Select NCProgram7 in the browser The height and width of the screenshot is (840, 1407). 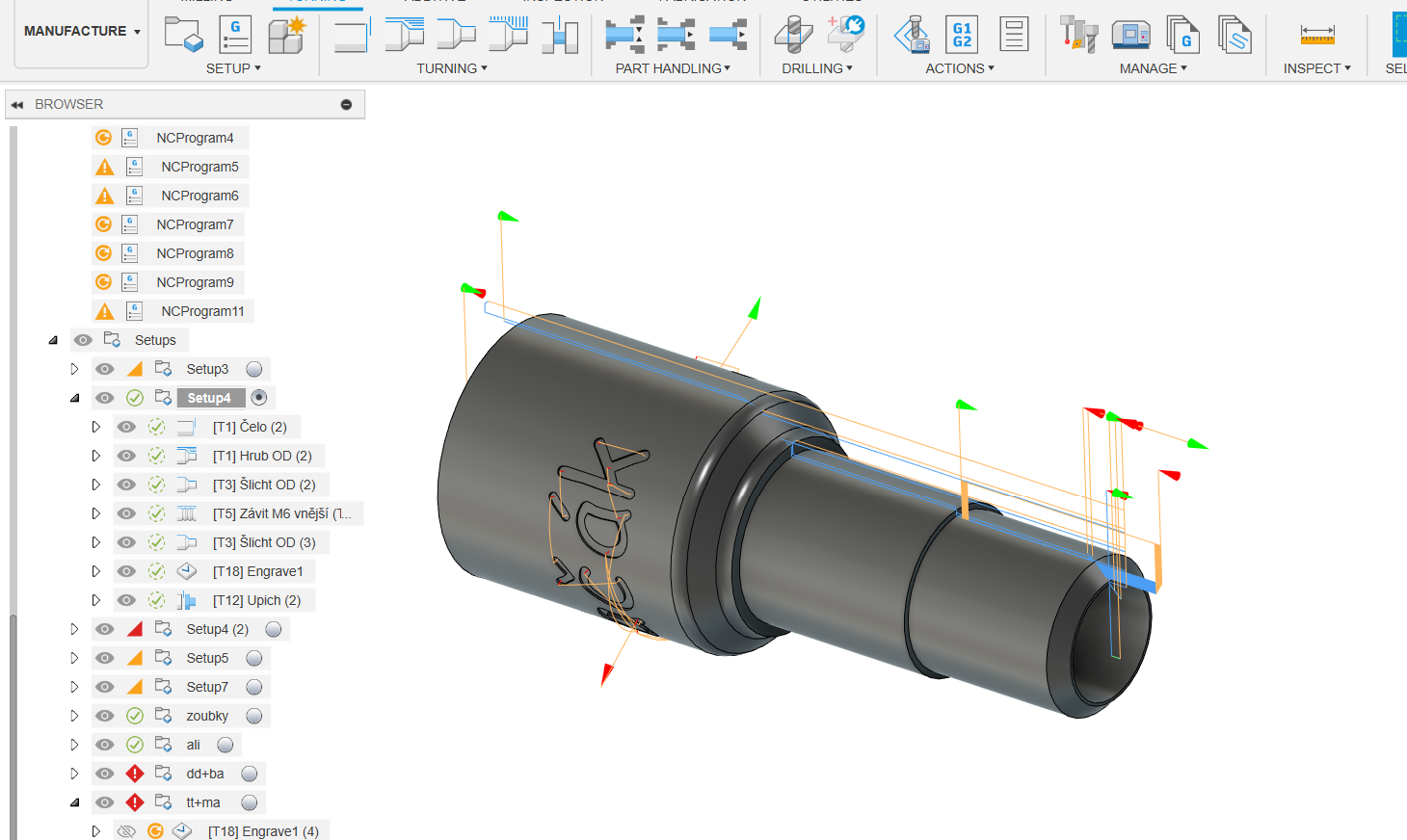195,224
